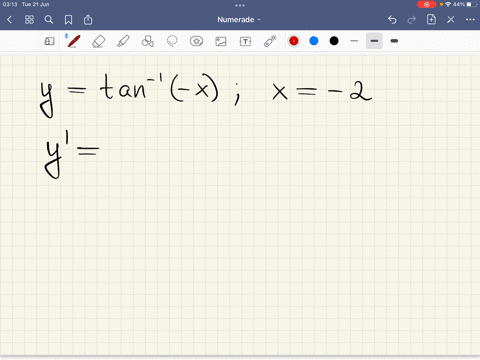Open the share/export icon

click(88, 20)
